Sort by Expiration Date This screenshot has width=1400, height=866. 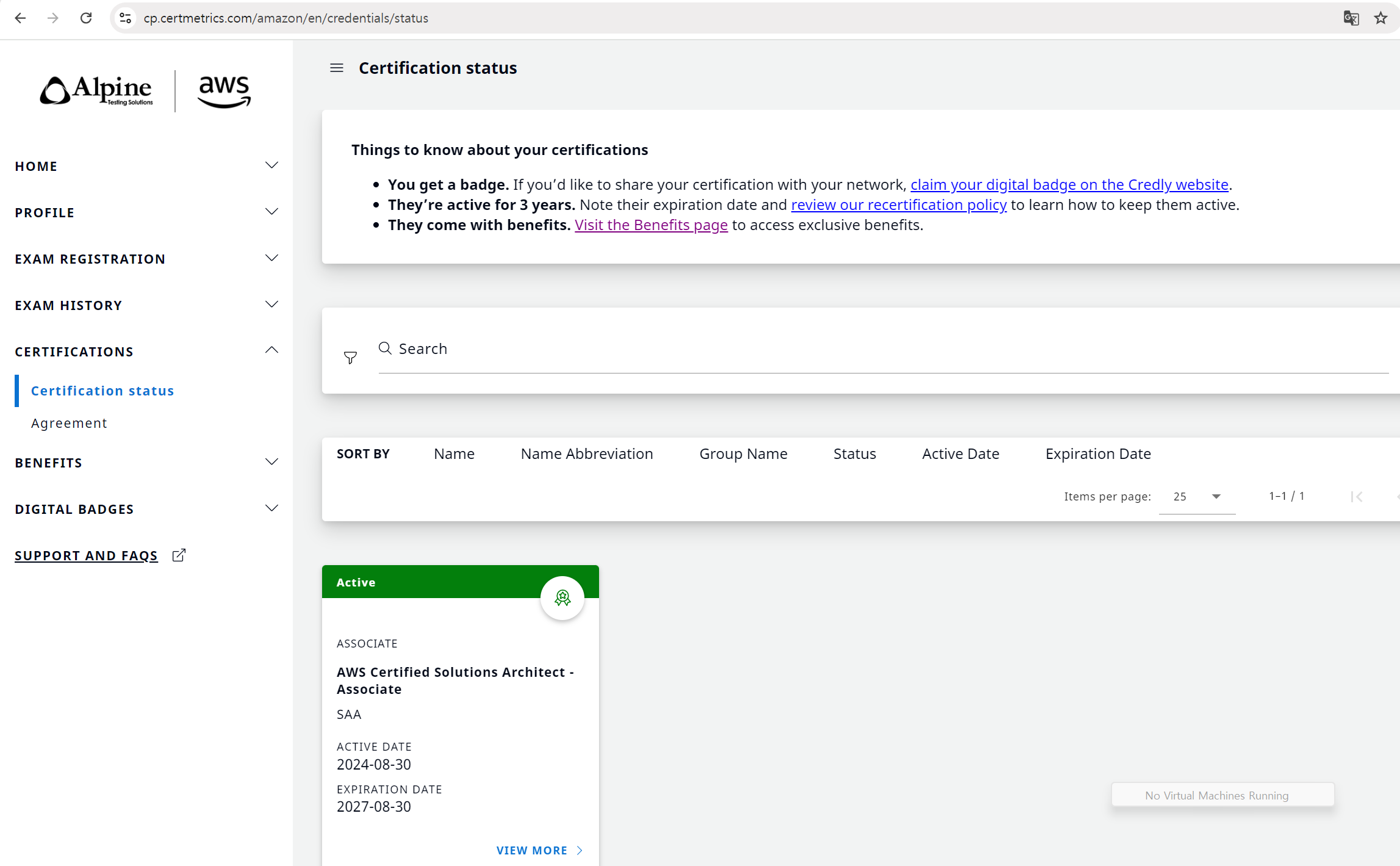pyautogui.click(x=1097, y=453)
